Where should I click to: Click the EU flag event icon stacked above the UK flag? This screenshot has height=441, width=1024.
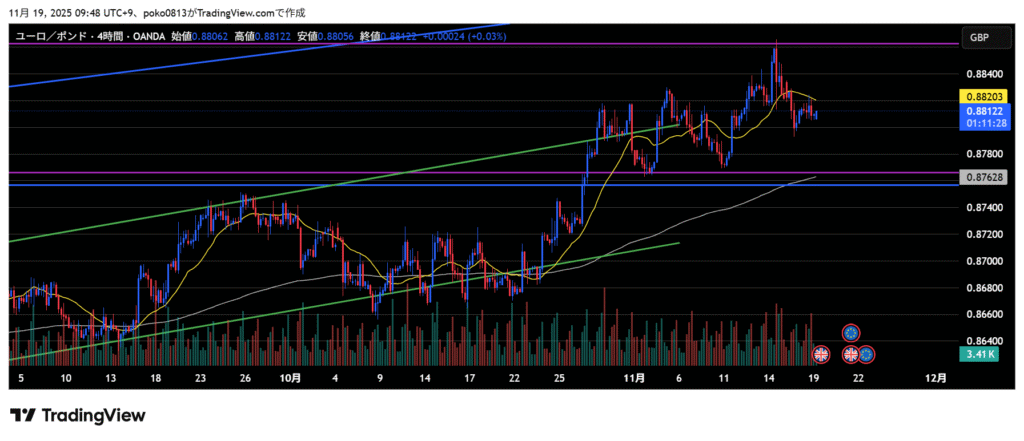pos(851,332)
